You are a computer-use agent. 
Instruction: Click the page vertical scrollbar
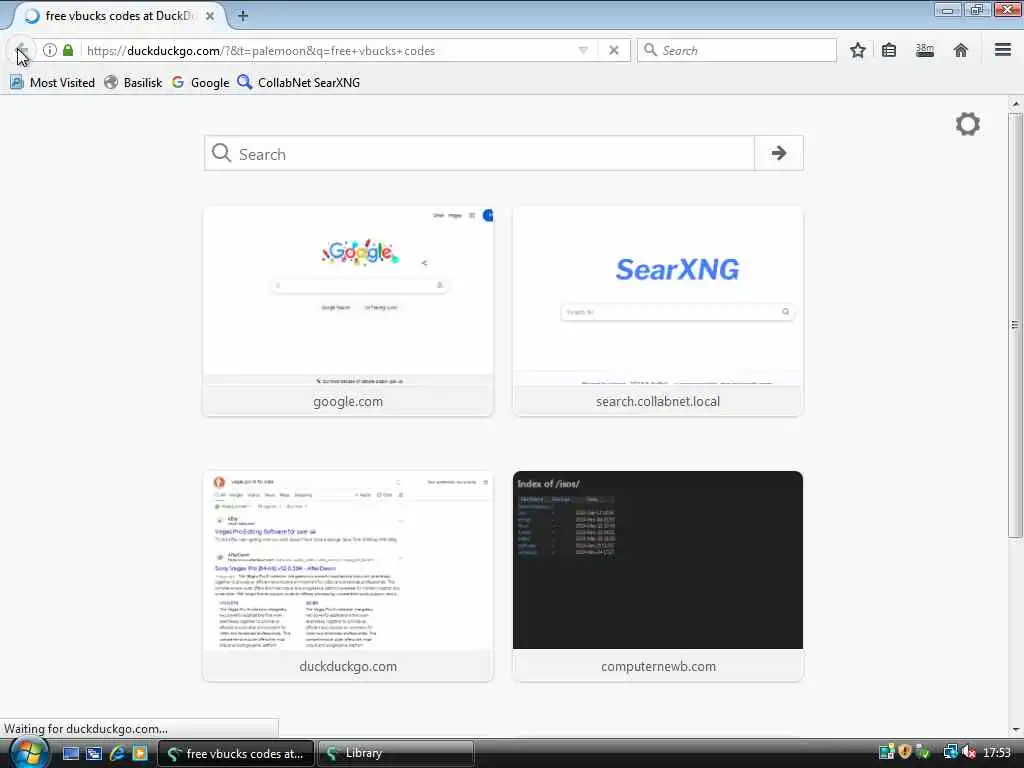pyautogui.click(x=1015, y=325)
